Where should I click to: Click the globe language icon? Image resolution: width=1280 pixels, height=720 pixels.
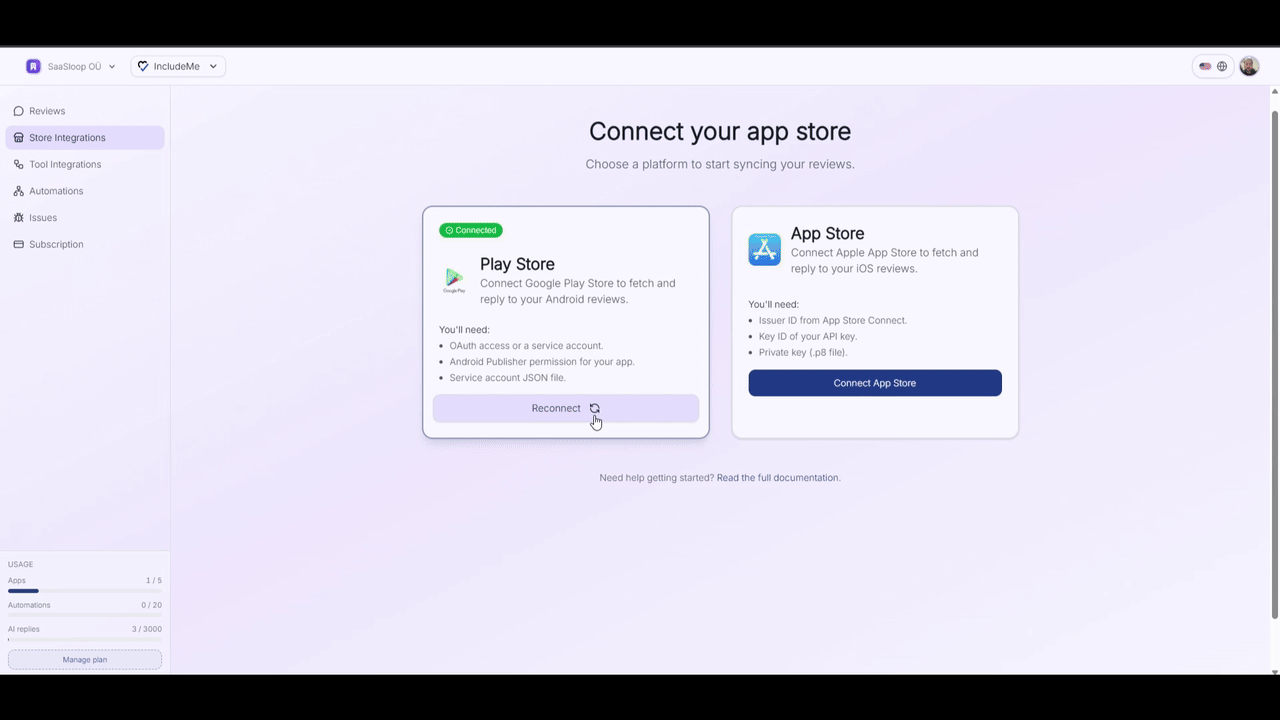click(x=1222, y=67)
